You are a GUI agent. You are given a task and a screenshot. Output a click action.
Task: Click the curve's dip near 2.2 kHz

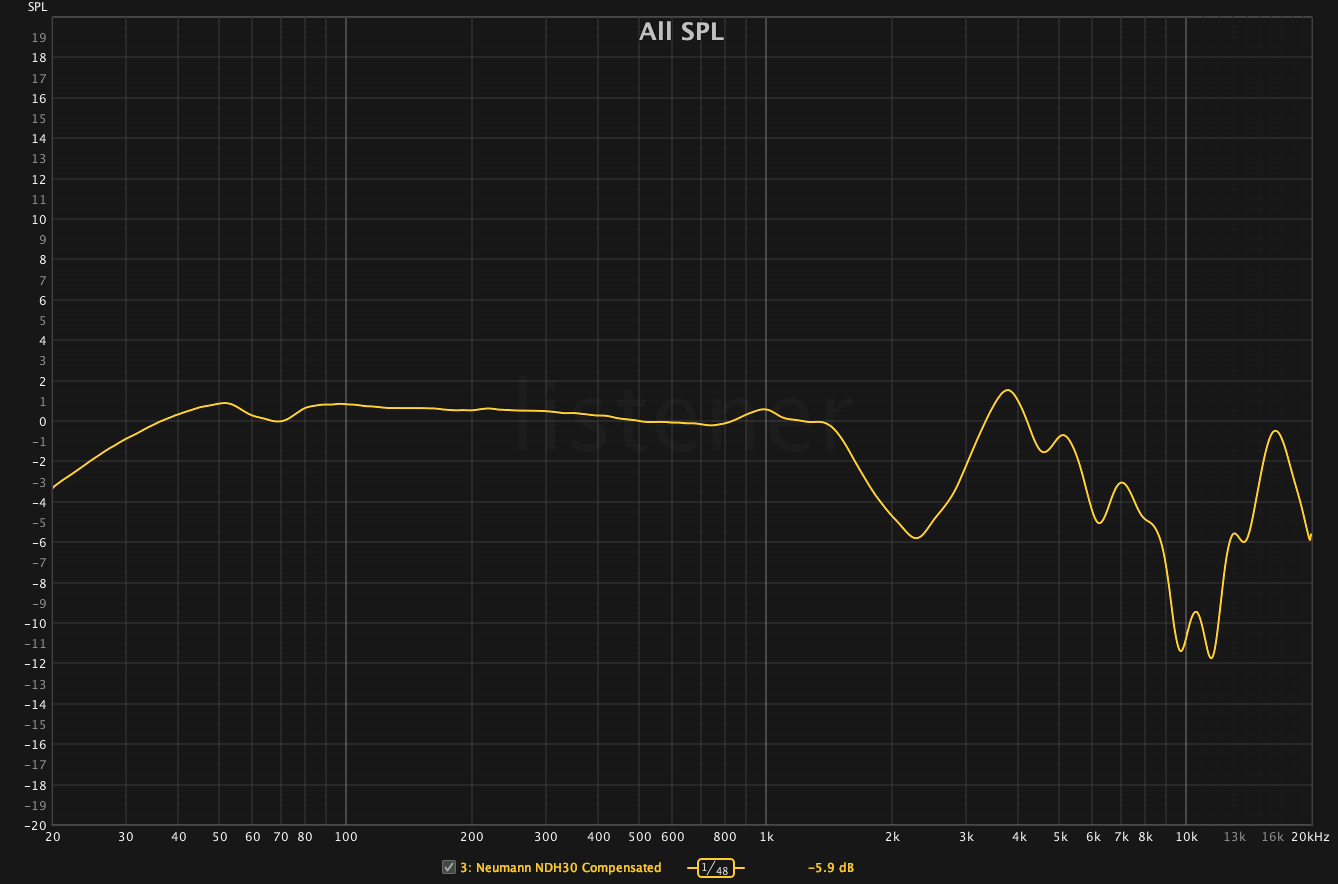915,538
